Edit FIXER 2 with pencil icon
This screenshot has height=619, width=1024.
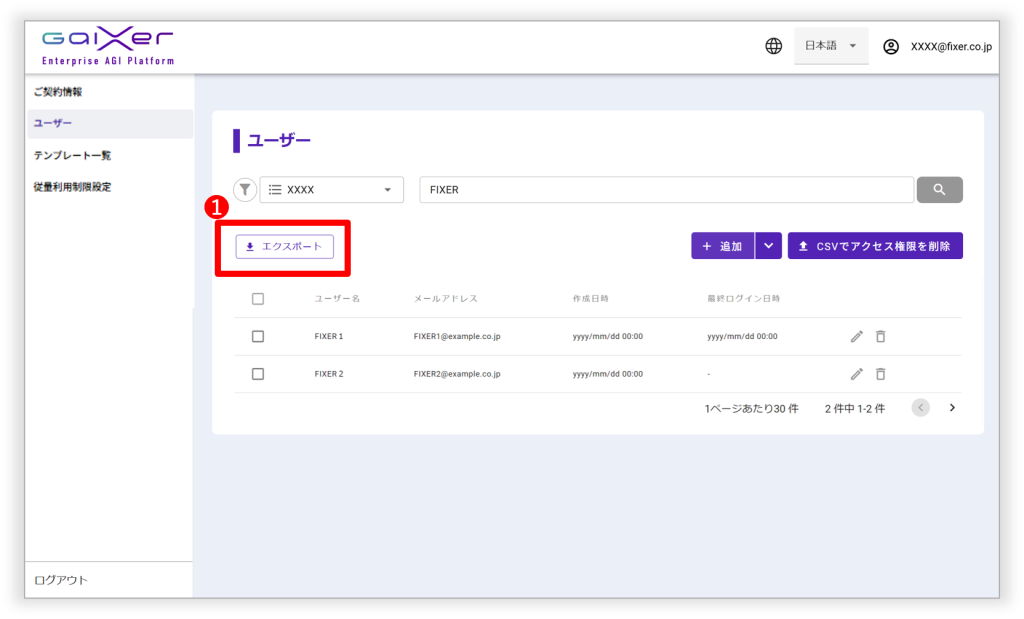coord(856,374)
